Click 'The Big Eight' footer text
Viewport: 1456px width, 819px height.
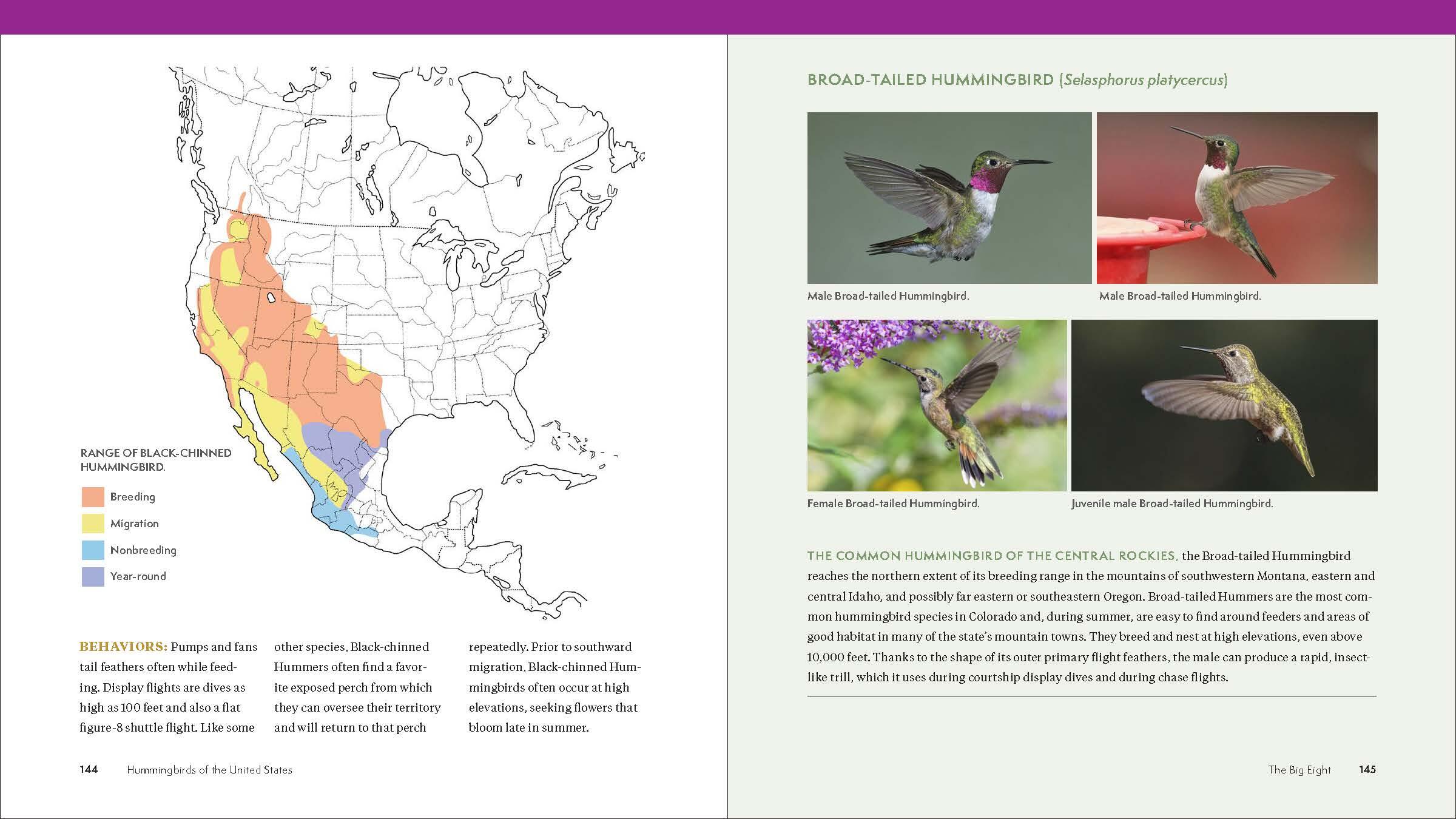tap(1299, 770)
